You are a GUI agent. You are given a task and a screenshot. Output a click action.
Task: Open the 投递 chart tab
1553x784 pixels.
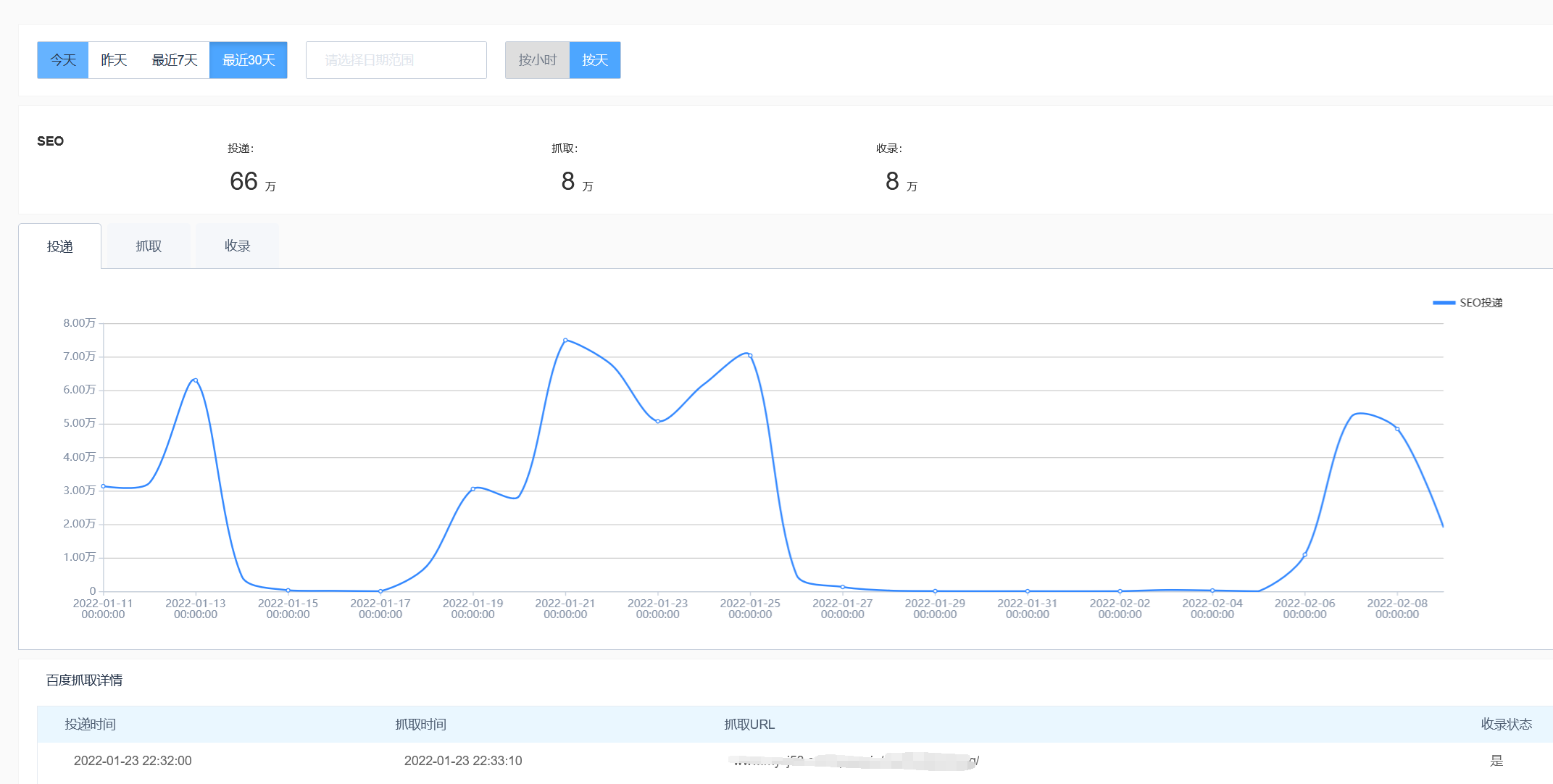click(x=60, y=246)
